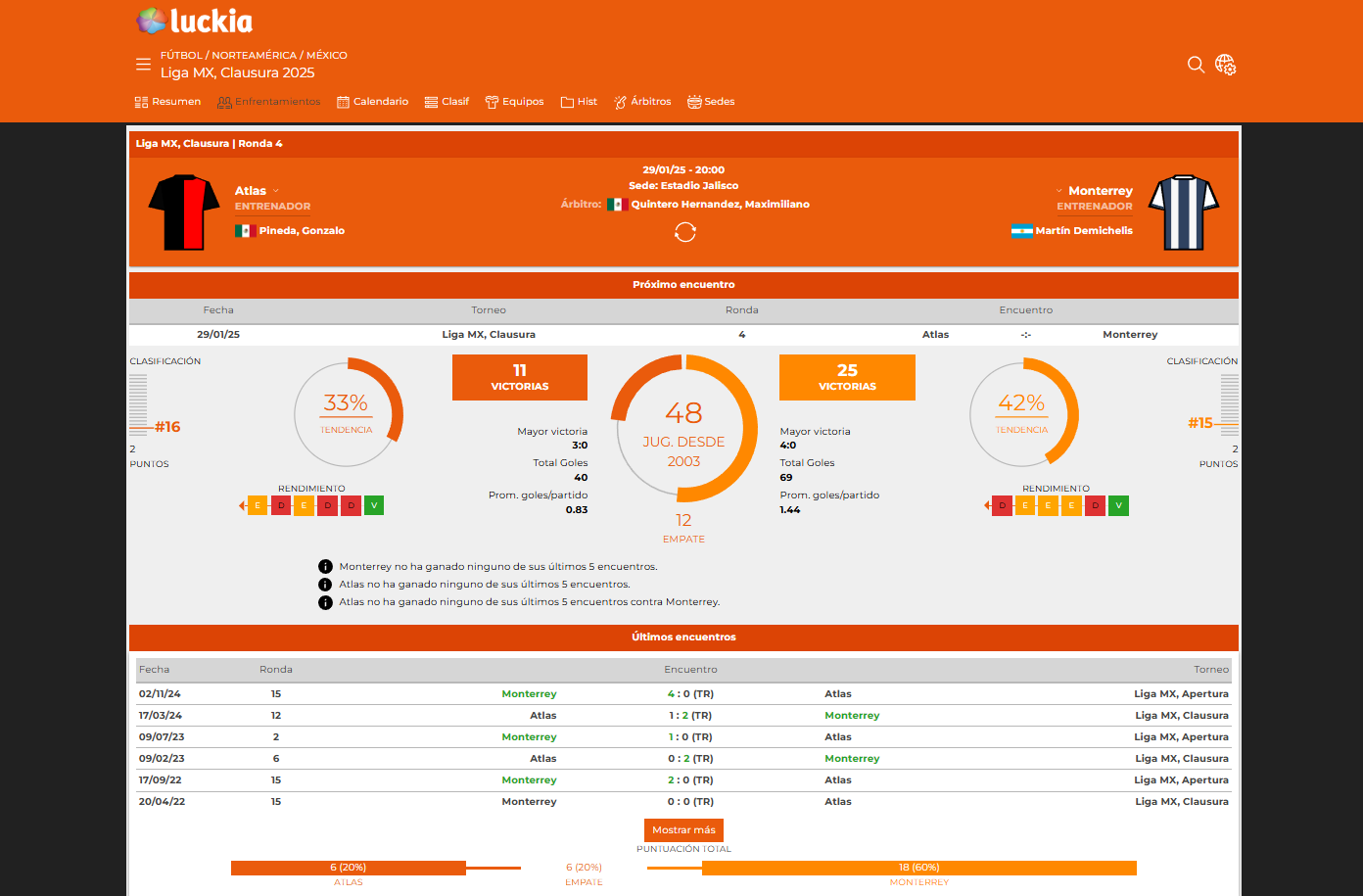The height and width of the screenshot is (896, 1363).
Task: Click the 09/07/23 match score 1:0
Action: 690,737
